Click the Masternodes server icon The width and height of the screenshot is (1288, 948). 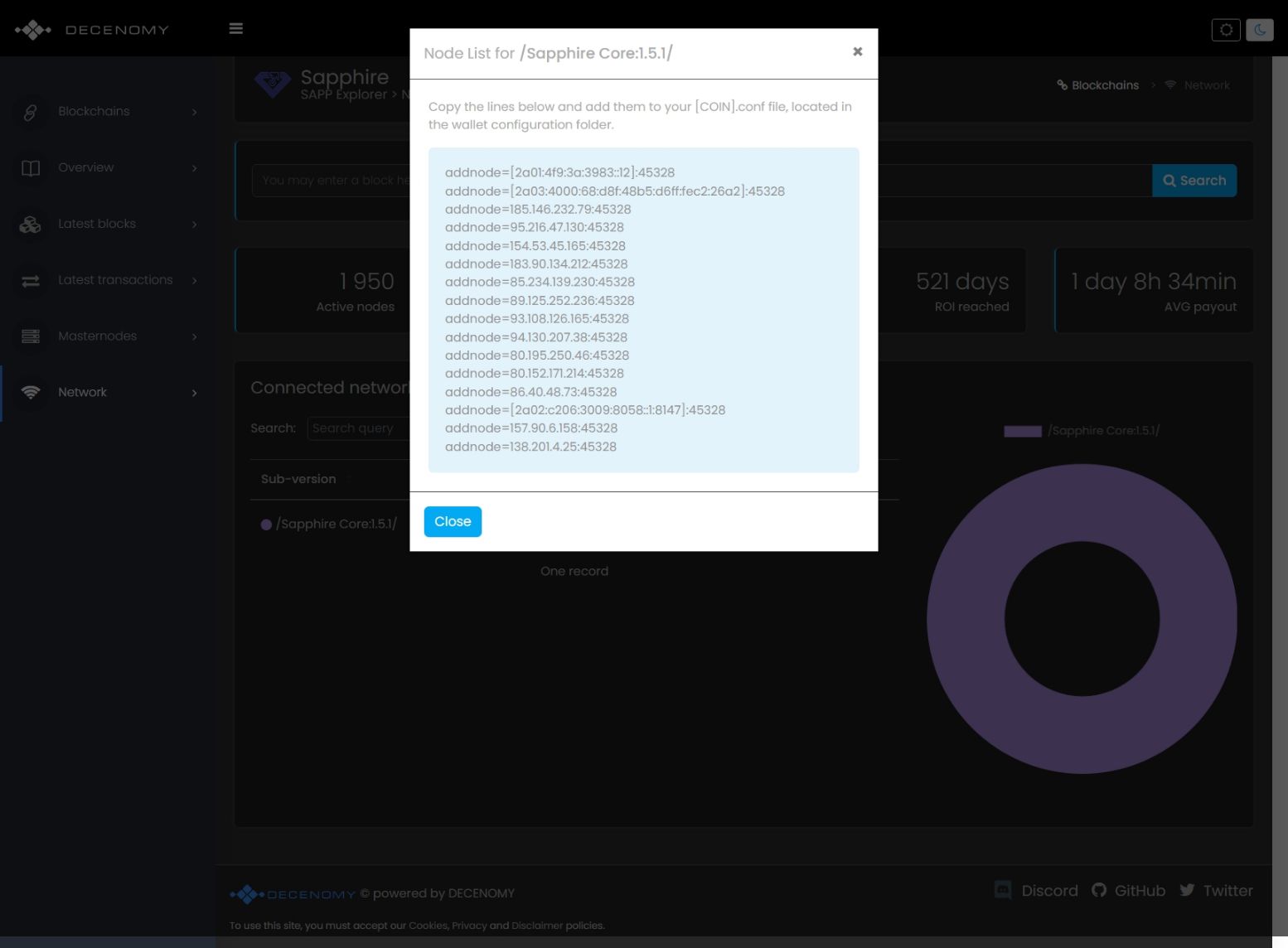31,336
